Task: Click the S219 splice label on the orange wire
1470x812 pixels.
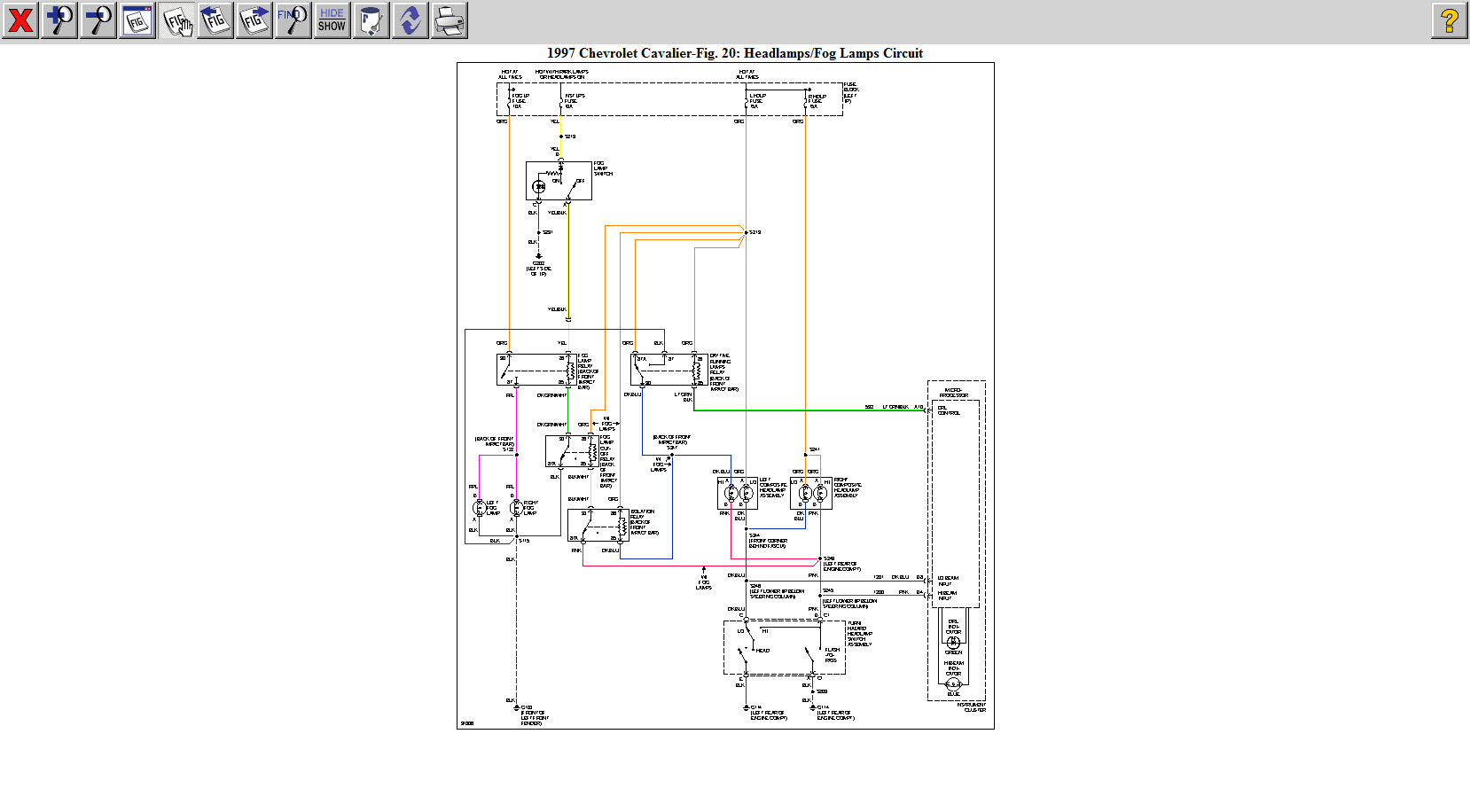Action: point(755,232)
